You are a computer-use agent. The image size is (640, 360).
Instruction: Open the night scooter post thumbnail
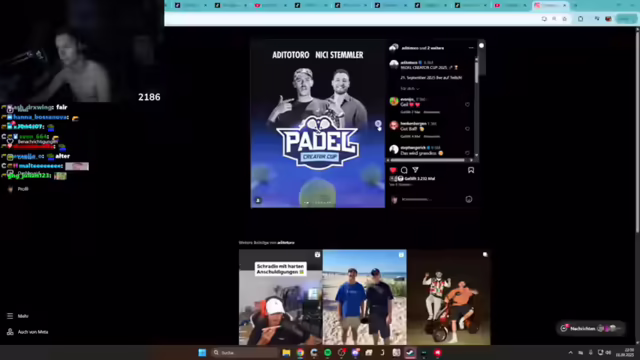[x=449, y=297]
